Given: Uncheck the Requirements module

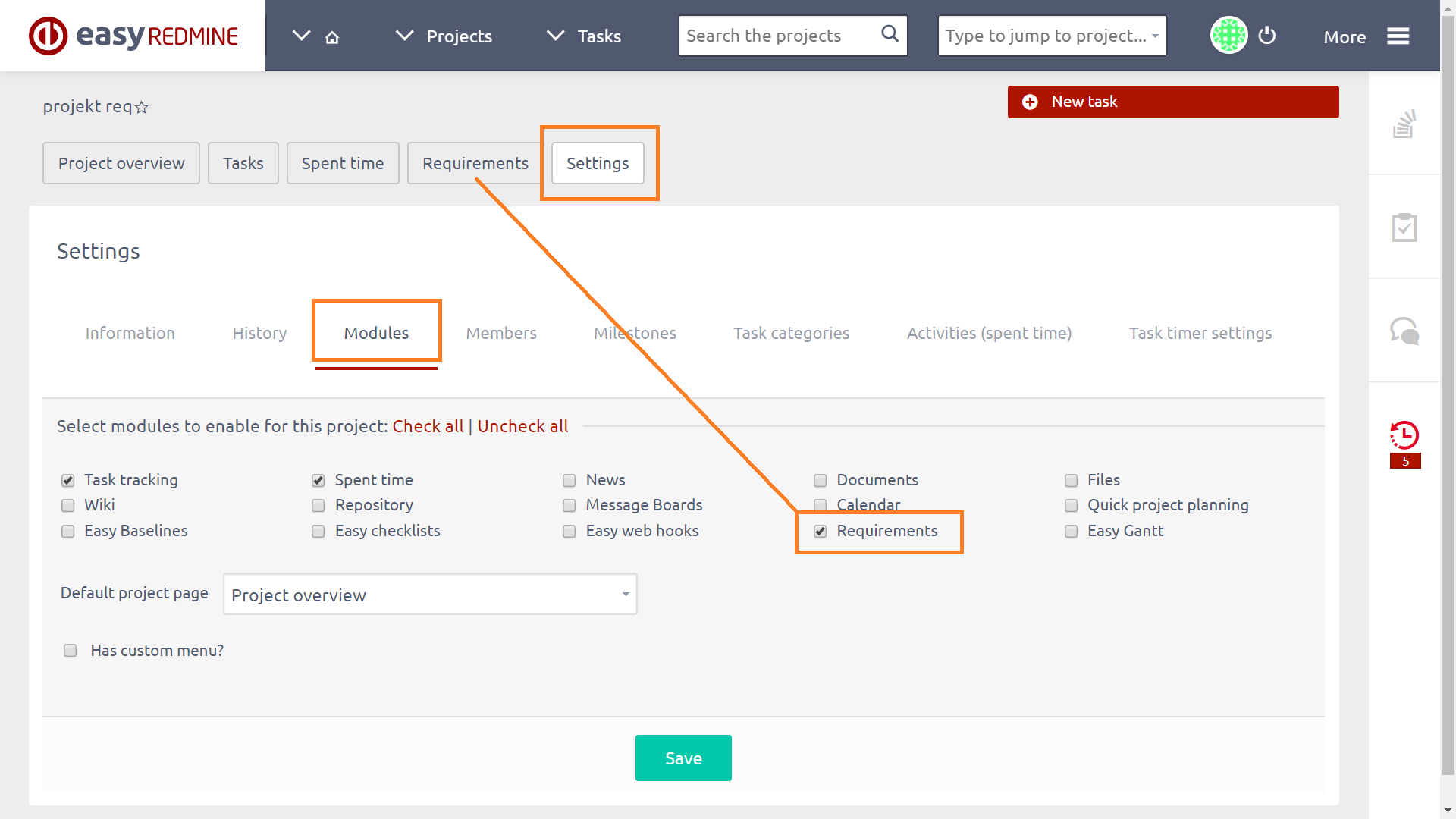Looking at the screenshot, I should tap(821, 532).
